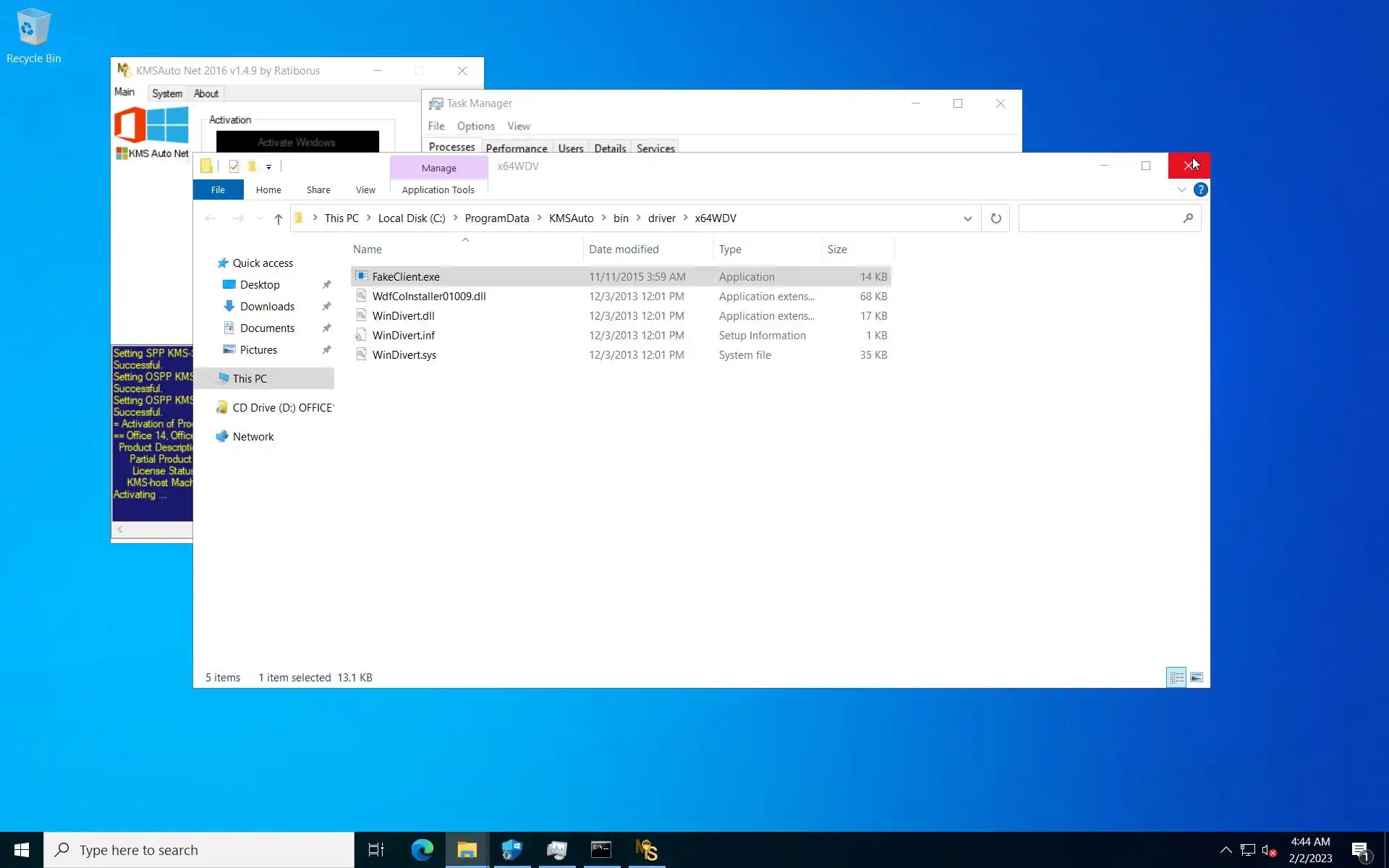Click the search magnifier in Explorer
Image resolution: width=1389 pixels, height=868 pixels.
[x=1187, y=218]
